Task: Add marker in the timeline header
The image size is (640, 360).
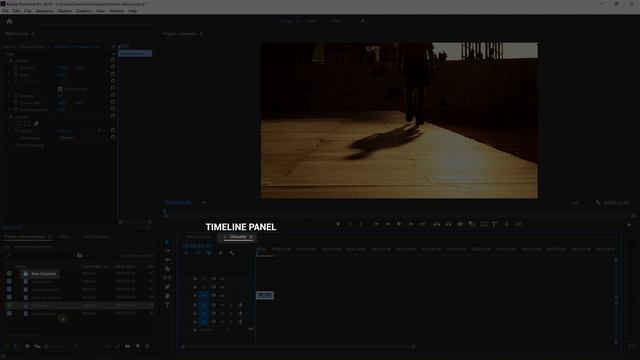Action: 220,253
